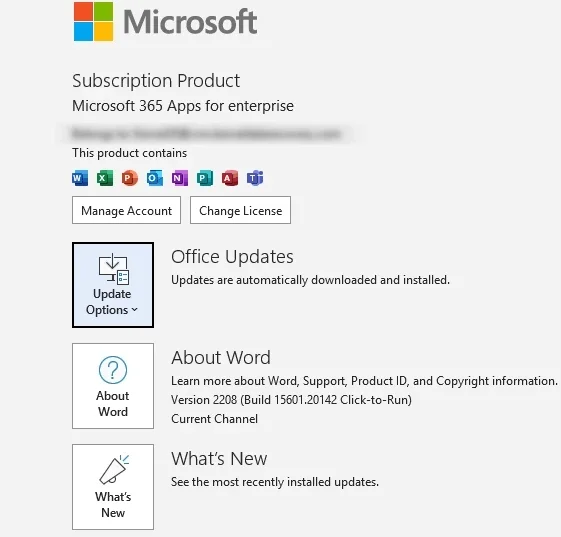The width and height of the screenshot is (561, 537).
Task: Click the Microsoft four-square logo
Action: tap(94, 21)
